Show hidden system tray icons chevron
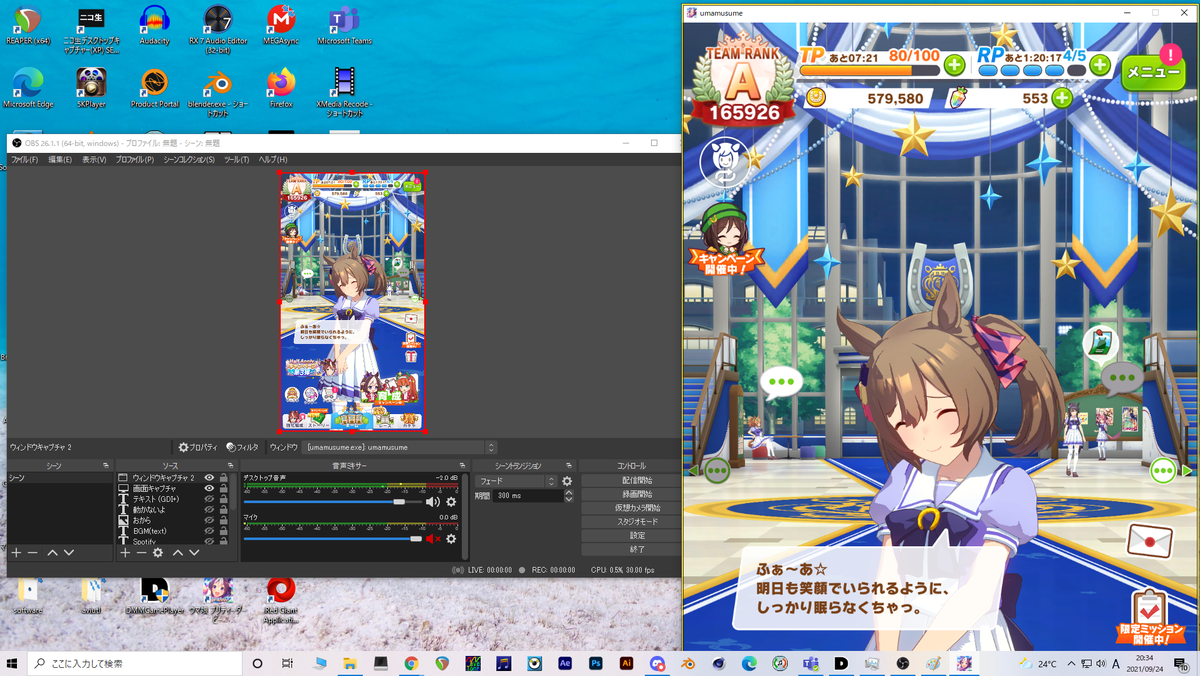 [1071, 663]
